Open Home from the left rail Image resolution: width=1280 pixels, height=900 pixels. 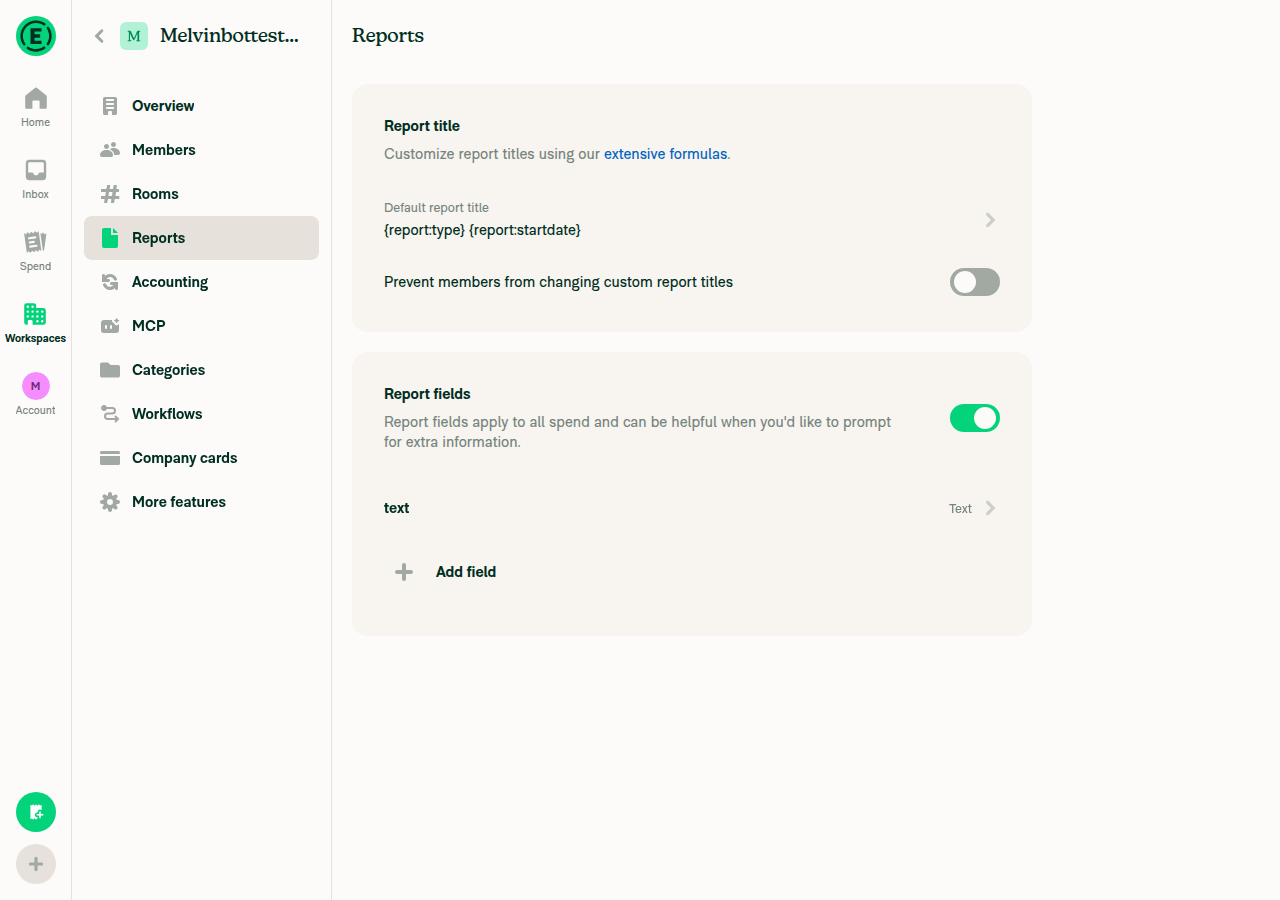pyautogui.click(x=36, y=107)
